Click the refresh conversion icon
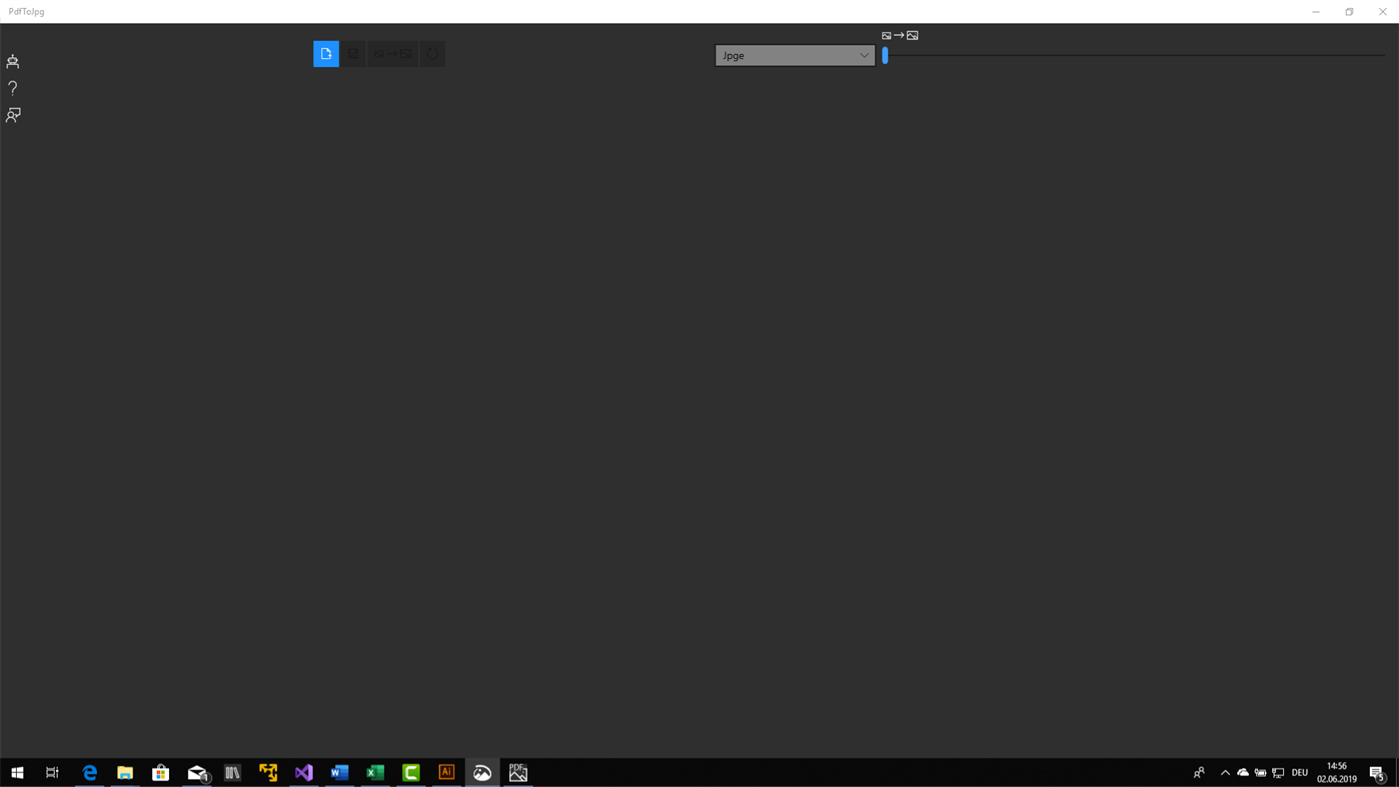The height and width of the screenshot is (787, 1399). point(432,53)
